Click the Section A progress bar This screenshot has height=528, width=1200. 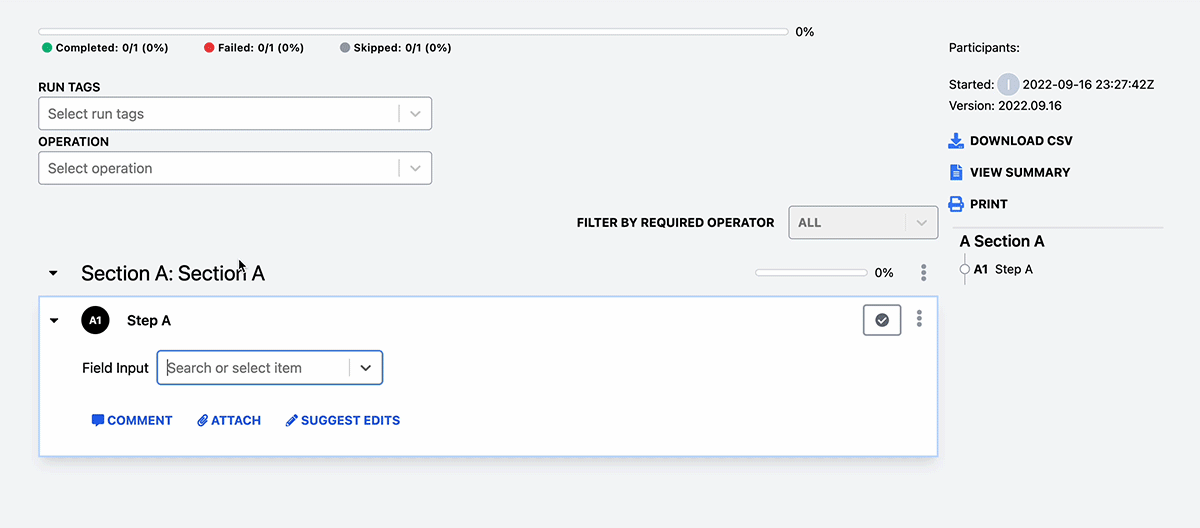(x=811, y=272)
